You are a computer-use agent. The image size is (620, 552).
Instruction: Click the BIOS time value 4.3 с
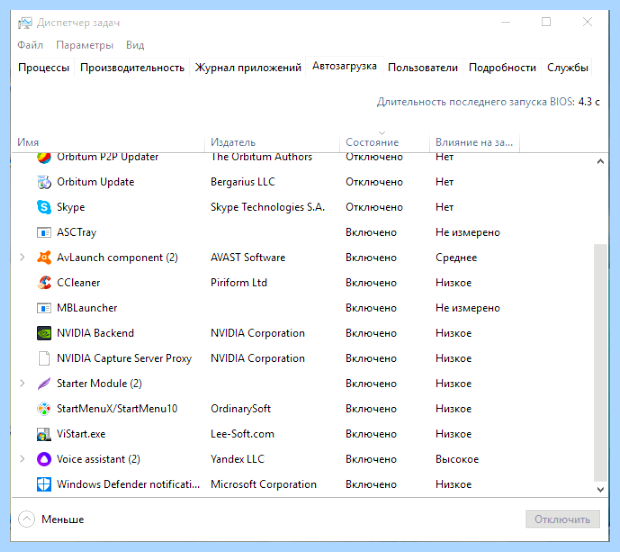coord(589,102)
